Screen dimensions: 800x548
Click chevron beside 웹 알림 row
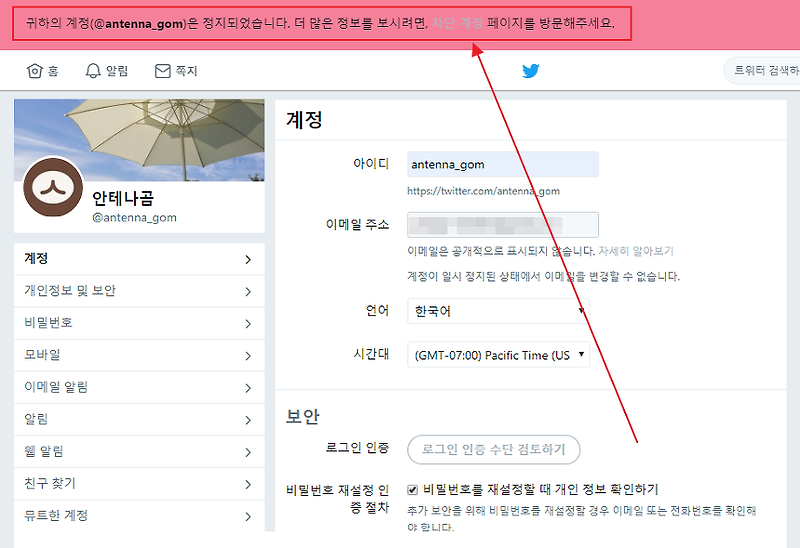point(248,453)
